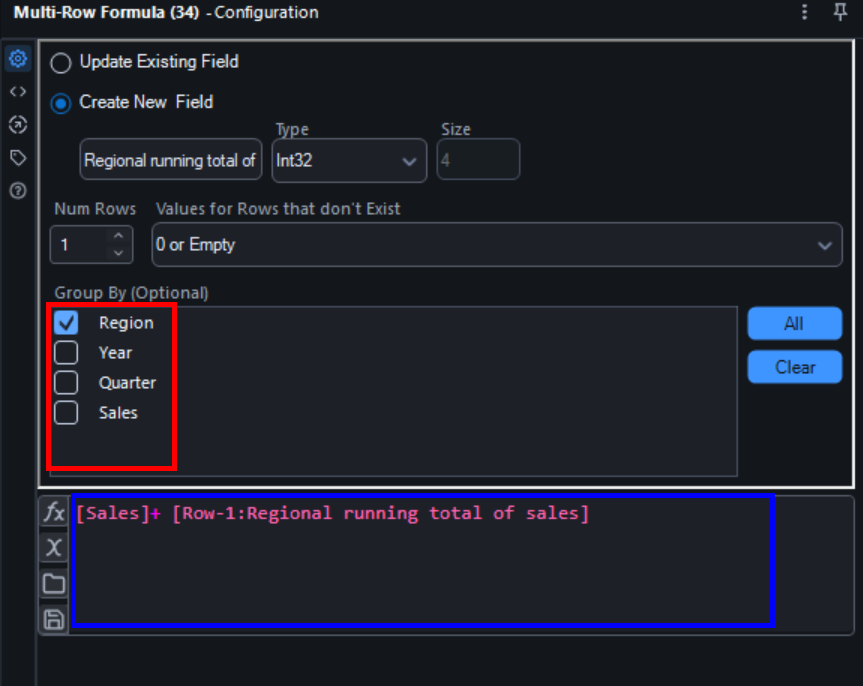Check the Quarter group by checkbox
This screenshot has height=686, width=863.
click(66, 383)
